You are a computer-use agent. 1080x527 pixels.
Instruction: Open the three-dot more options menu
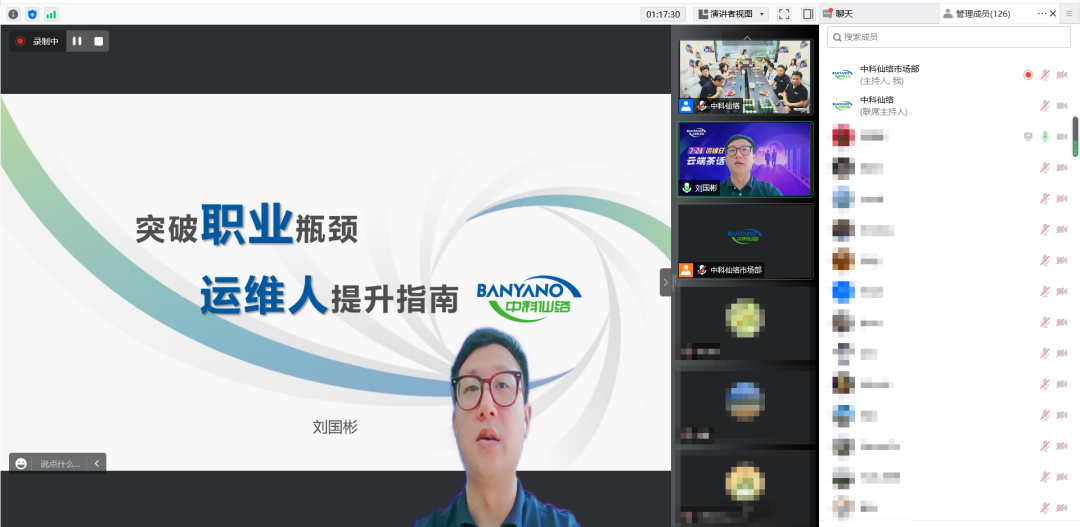pyautogui.click(x=1041, y=13)
